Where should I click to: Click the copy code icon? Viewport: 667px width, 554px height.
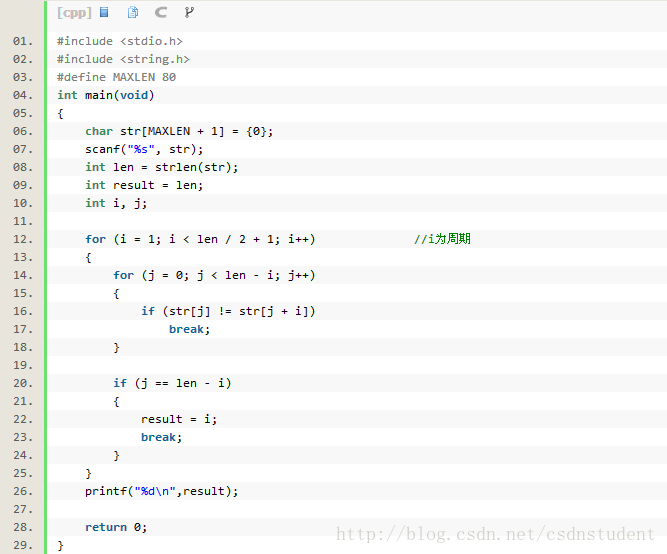pos(133,12)
